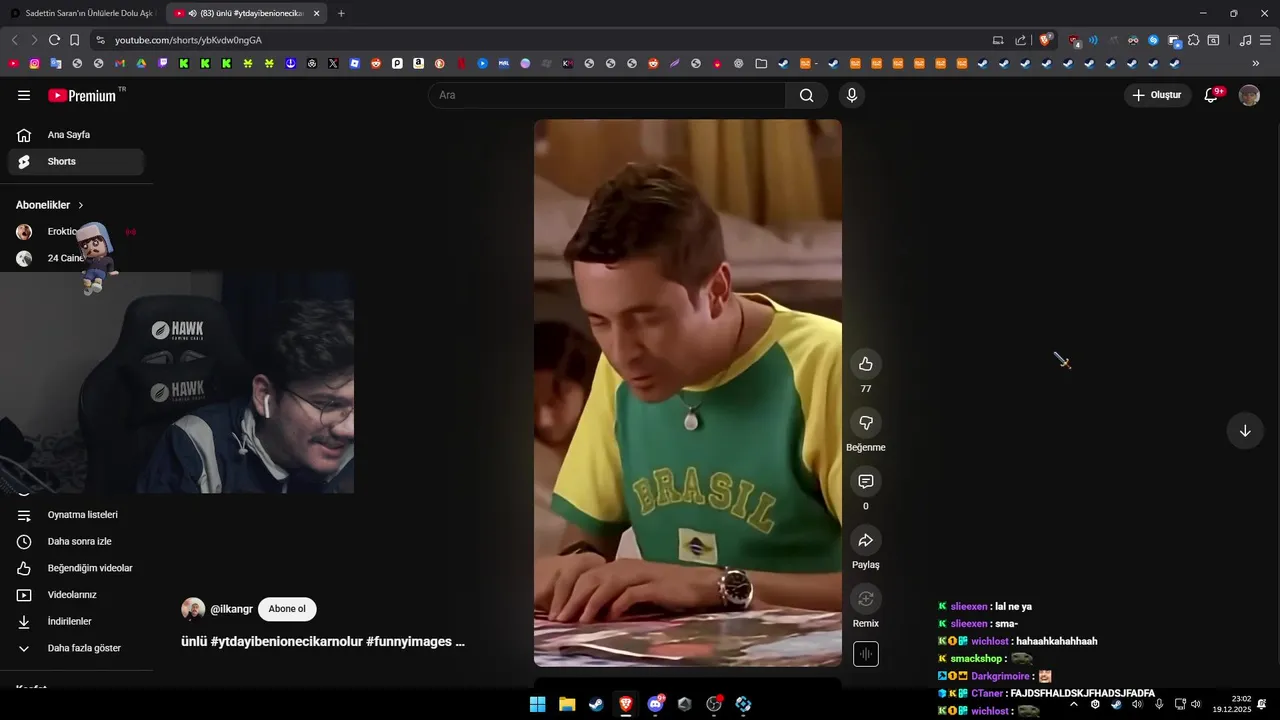Open Daha sonra izle

(76, 541)
